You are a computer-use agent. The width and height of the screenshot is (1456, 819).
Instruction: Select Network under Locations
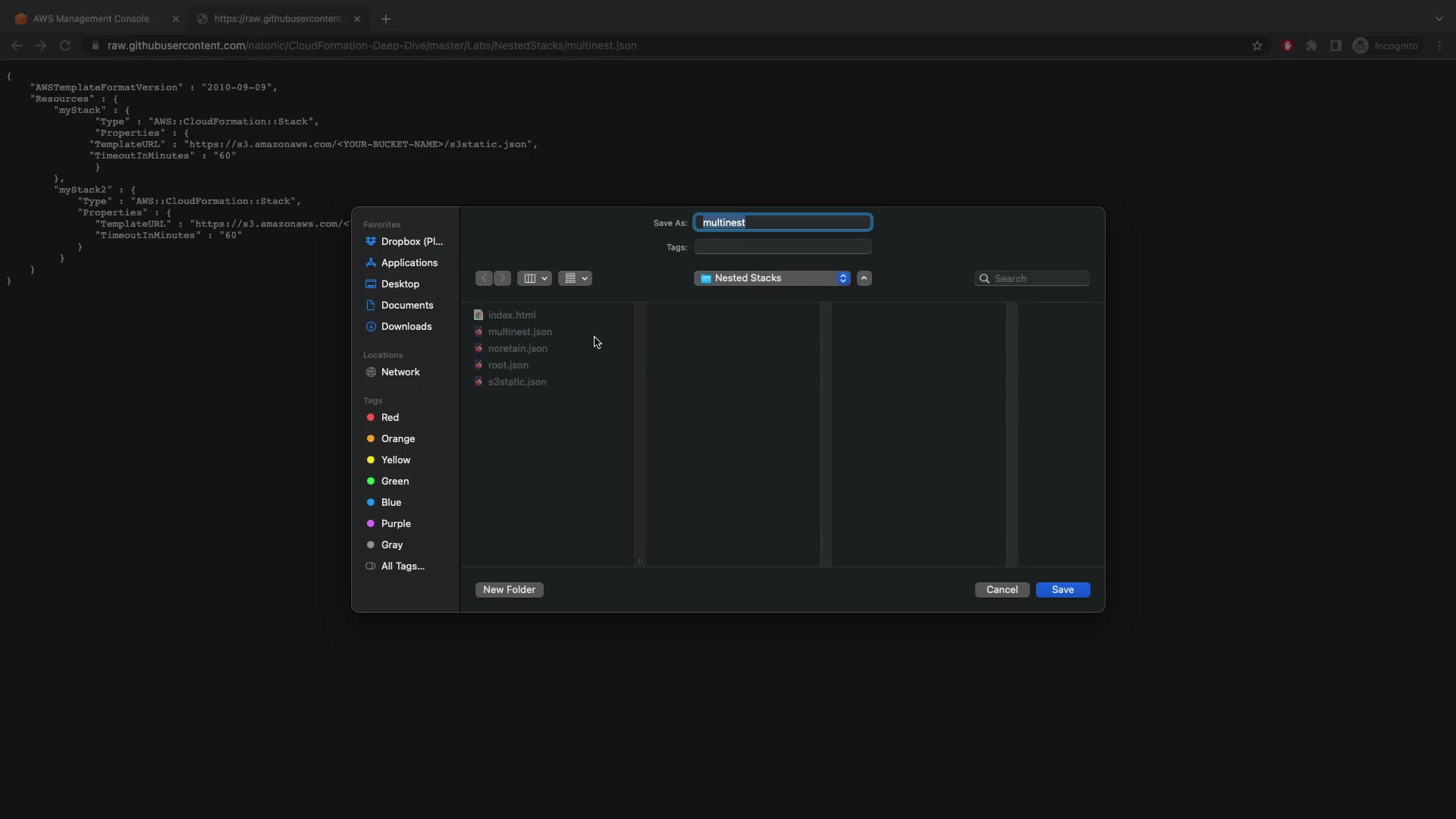400,372
